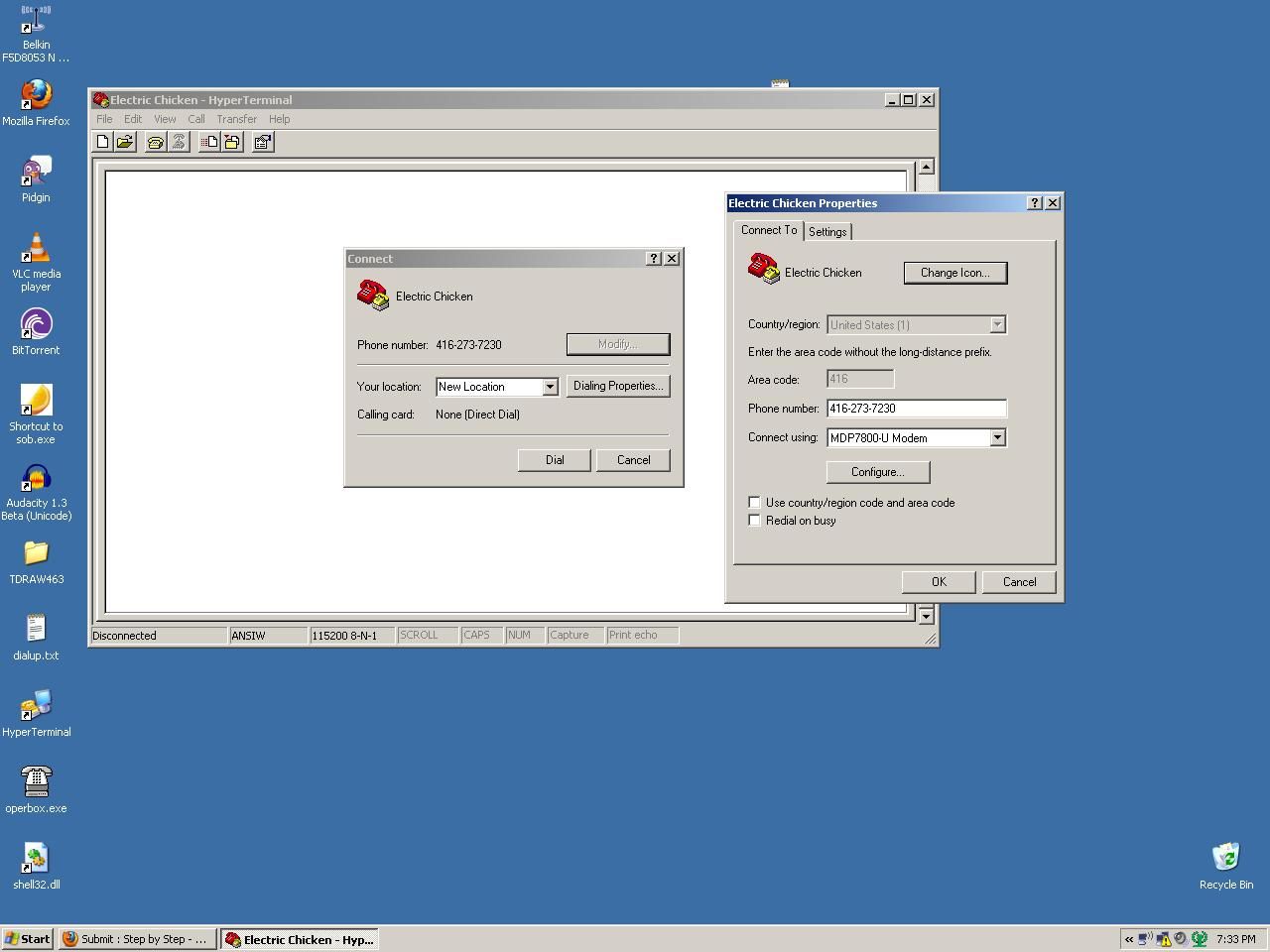Click the Send file toolbar icon
1270x952 pixels.
(x=209, y=142)
